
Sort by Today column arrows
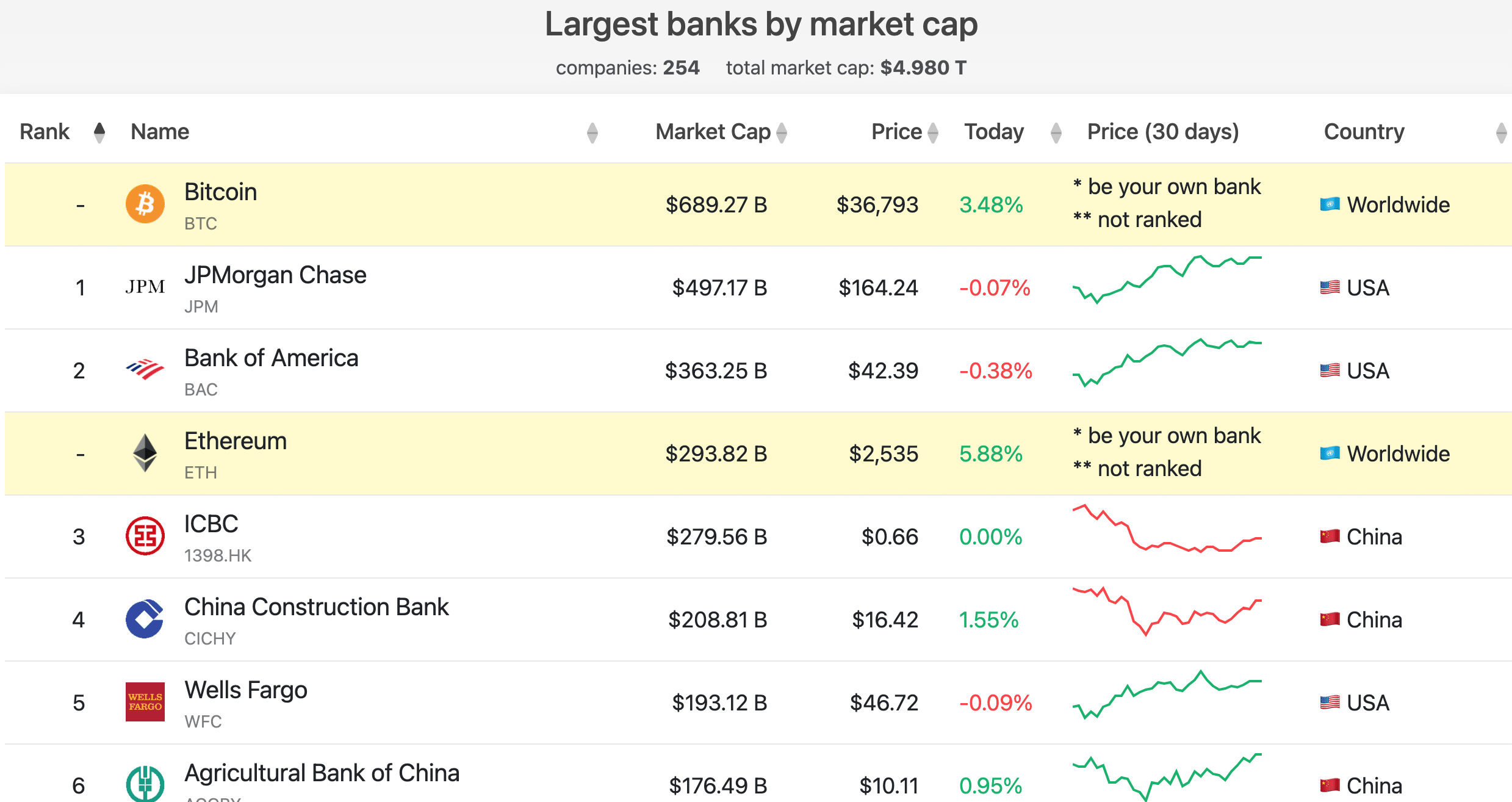1056,132
